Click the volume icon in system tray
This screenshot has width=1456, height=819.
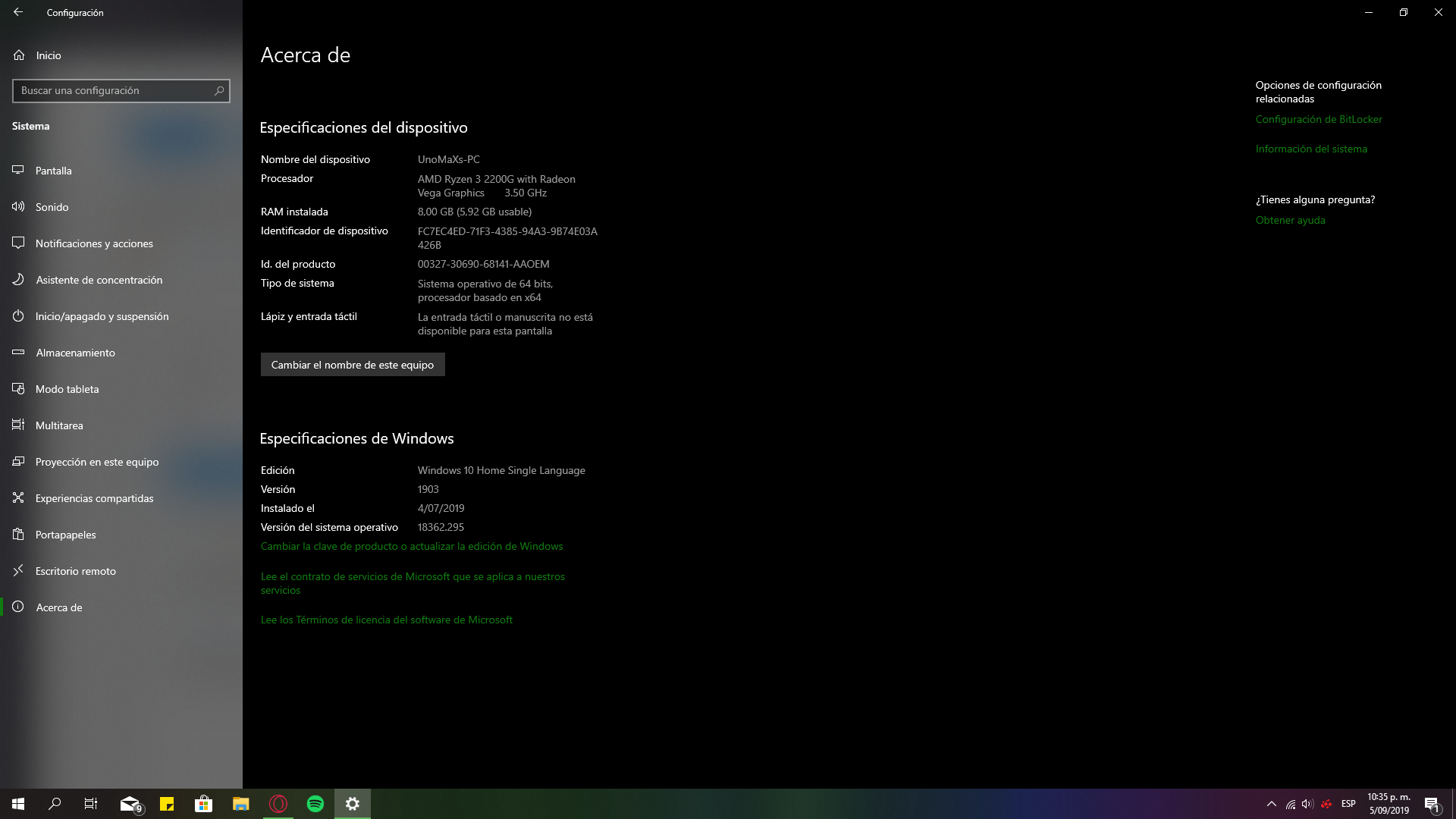(x=1307, y=804)
